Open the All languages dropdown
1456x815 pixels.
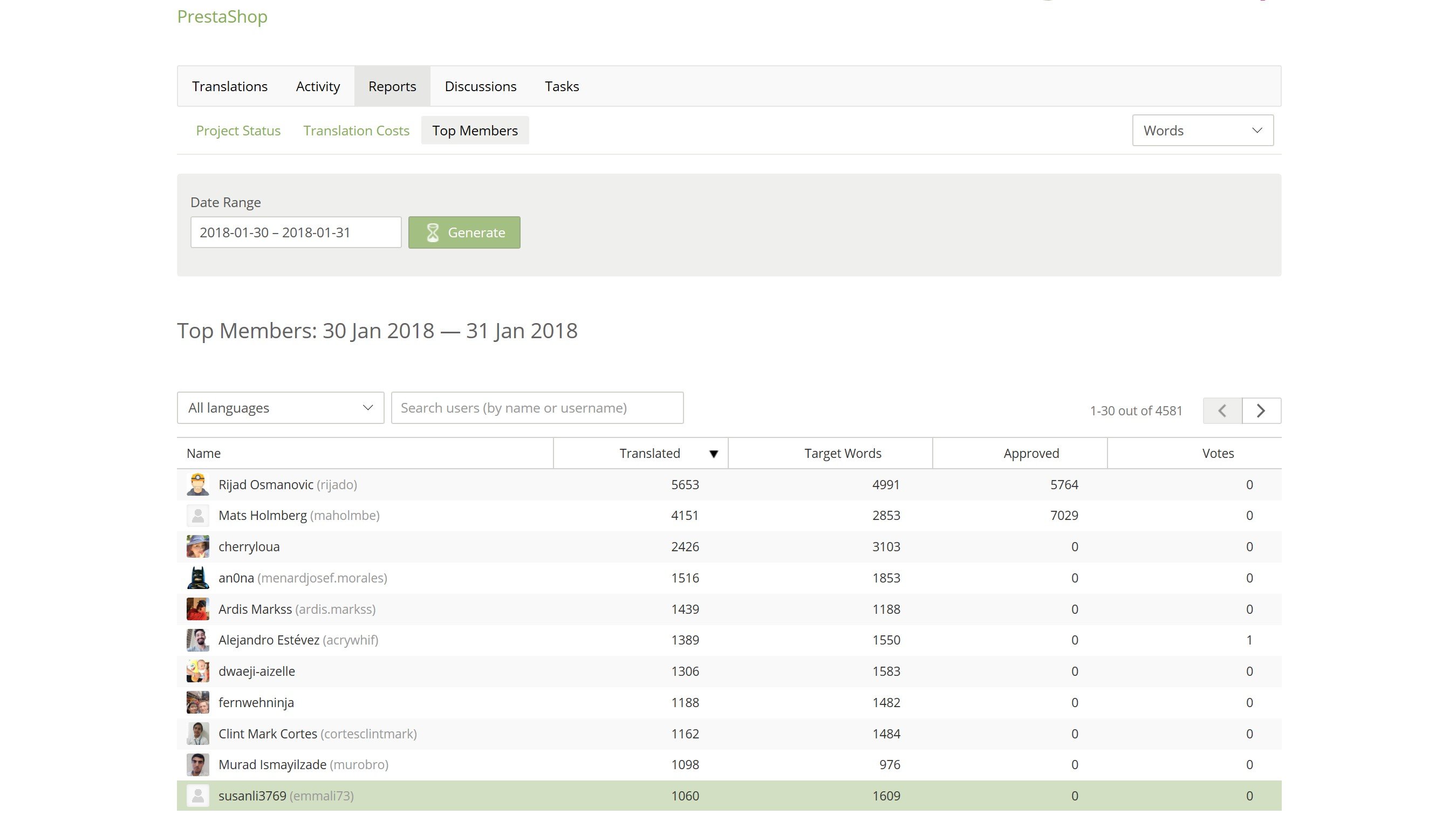(281, 408)
